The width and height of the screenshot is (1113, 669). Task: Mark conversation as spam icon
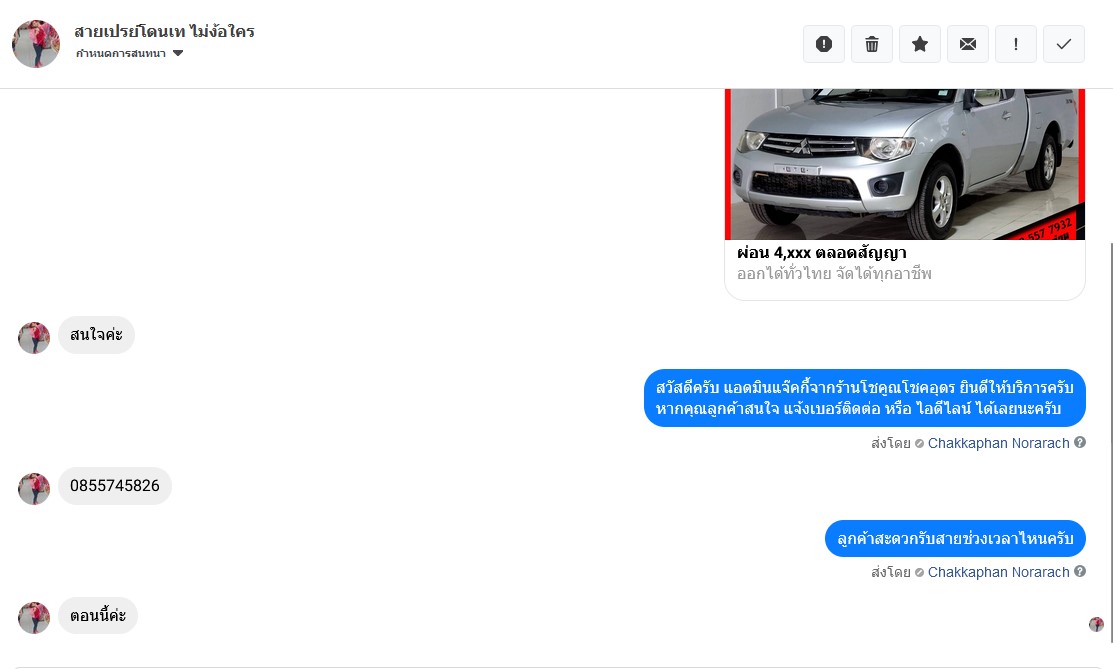823,44
